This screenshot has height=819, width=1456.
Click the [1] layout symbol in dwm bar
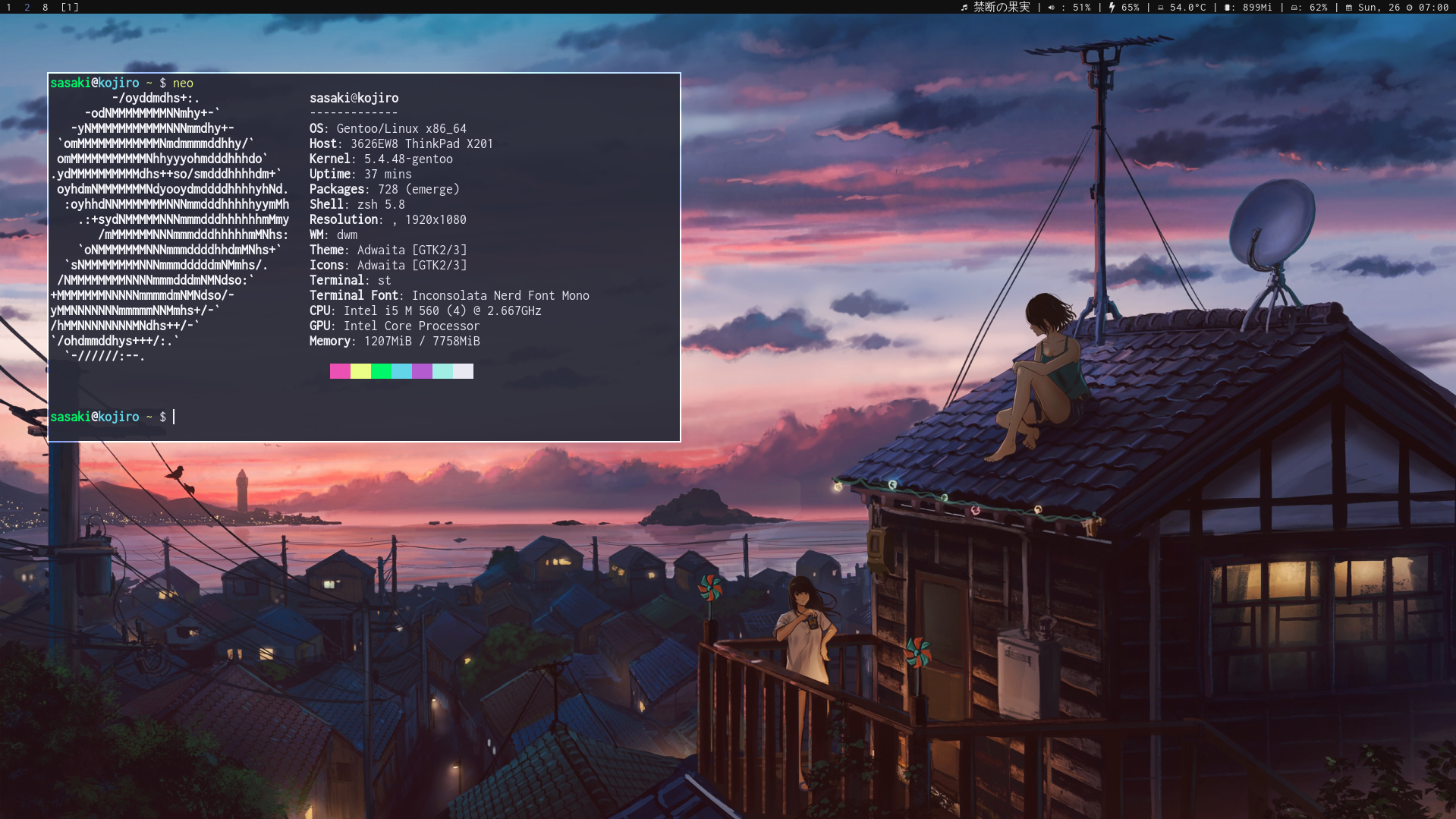coord(70,8)
